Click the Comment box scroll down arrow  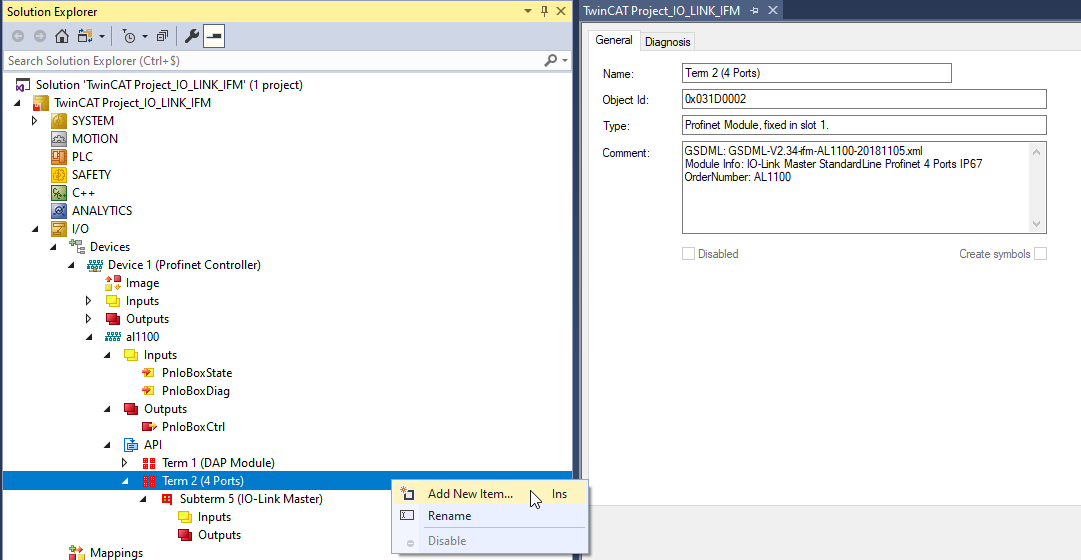1037,225
